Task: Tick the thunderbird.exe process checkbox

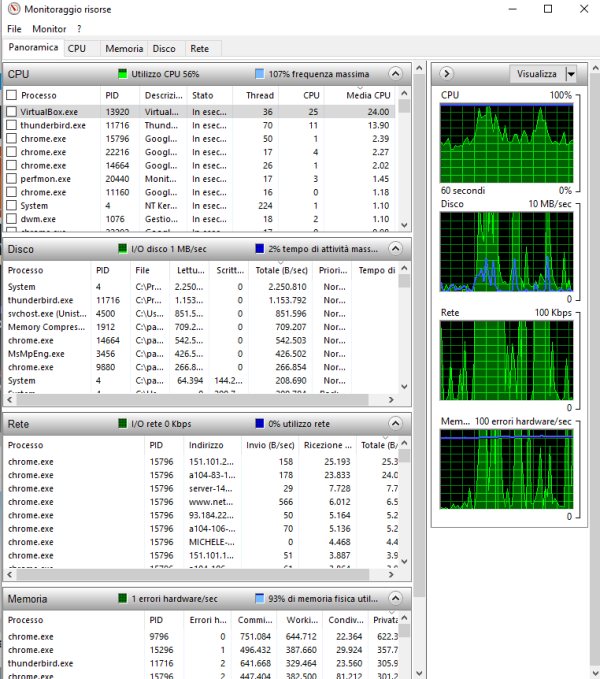Action: (12, 126)
